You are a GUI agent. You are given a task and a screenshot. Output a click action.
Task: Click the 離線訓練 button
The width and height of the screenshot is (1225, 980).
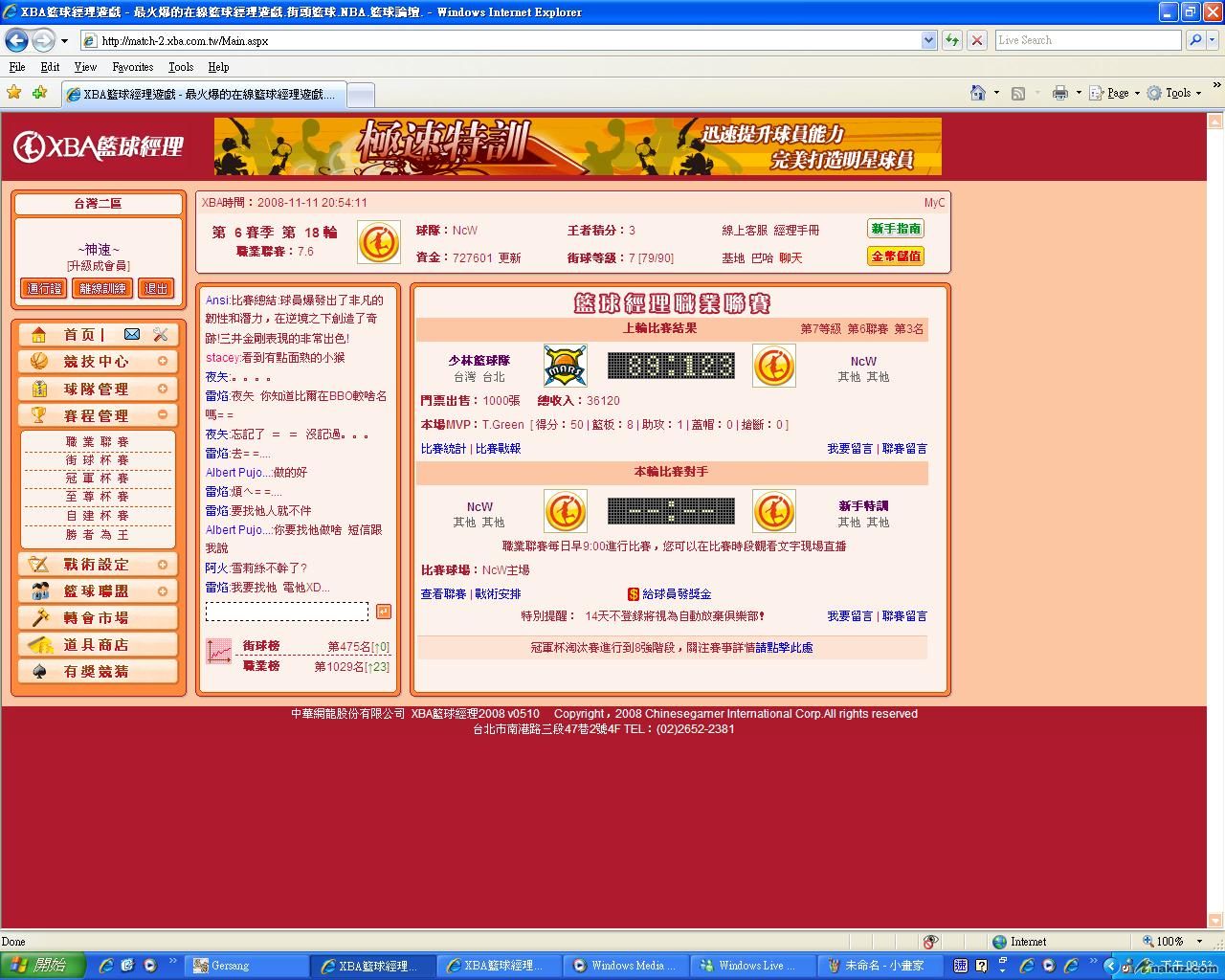(x=102, y=288)
